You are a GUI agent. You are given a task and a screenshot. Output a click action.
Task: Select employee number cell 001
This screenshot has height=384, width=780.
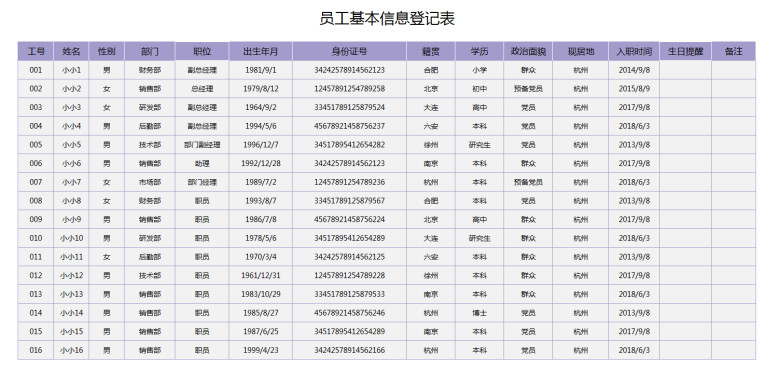click(x=36, y=70)
